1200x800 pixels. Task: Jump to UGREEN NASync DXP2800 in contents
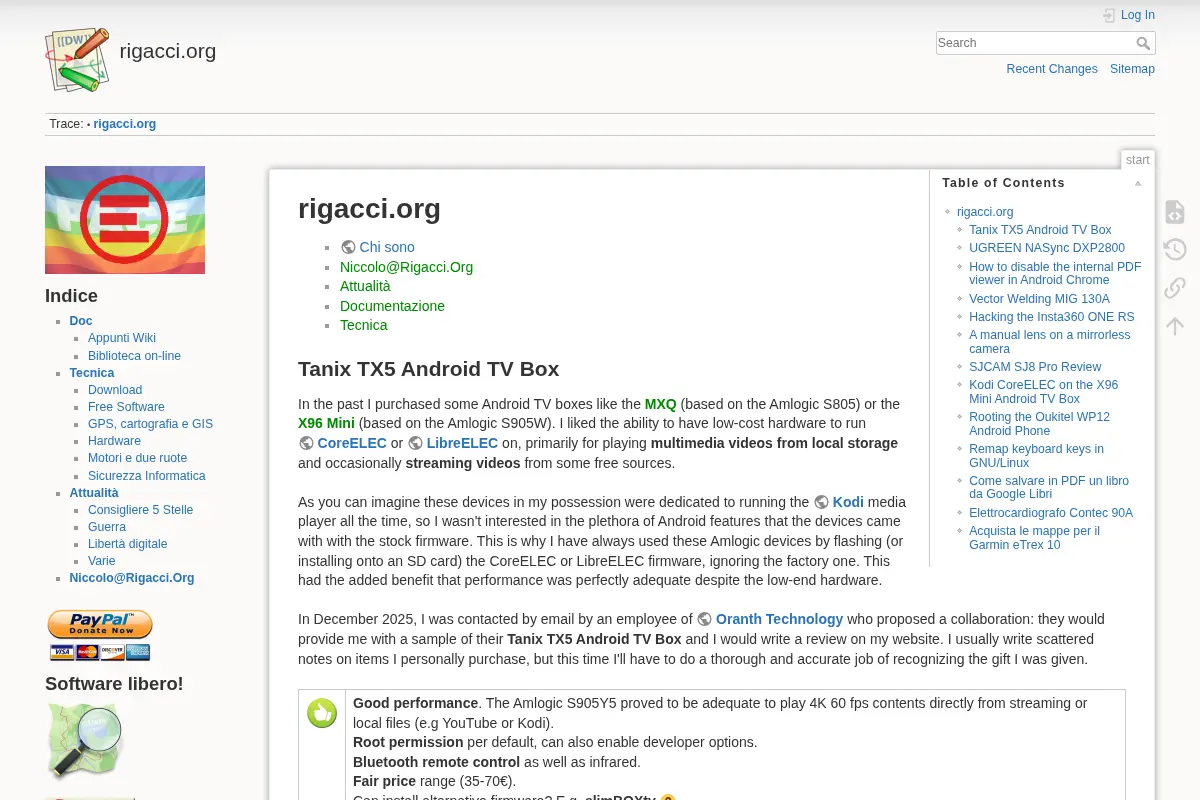pyautogui.click(x=1047, y=248)
